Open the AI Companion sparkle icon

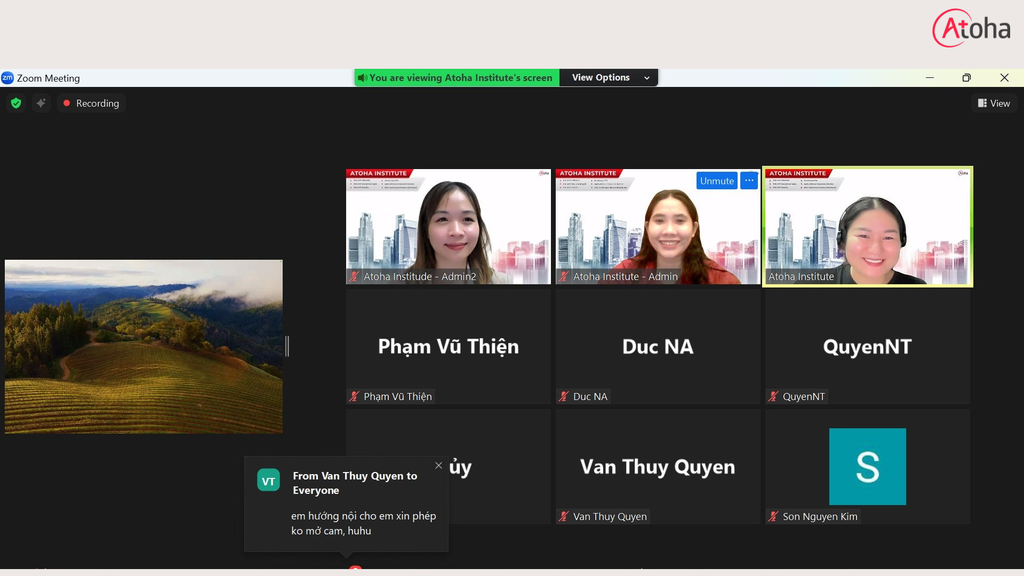click(40, 103)
